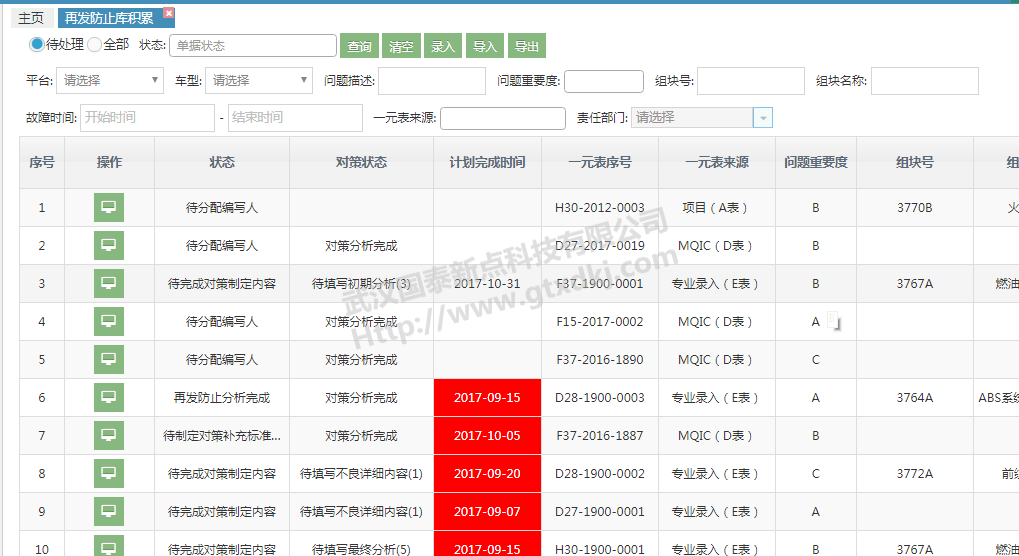1019x556 pixels.
Task: Click the 计划完成时间 column header
Action: [x=487, y=163]
